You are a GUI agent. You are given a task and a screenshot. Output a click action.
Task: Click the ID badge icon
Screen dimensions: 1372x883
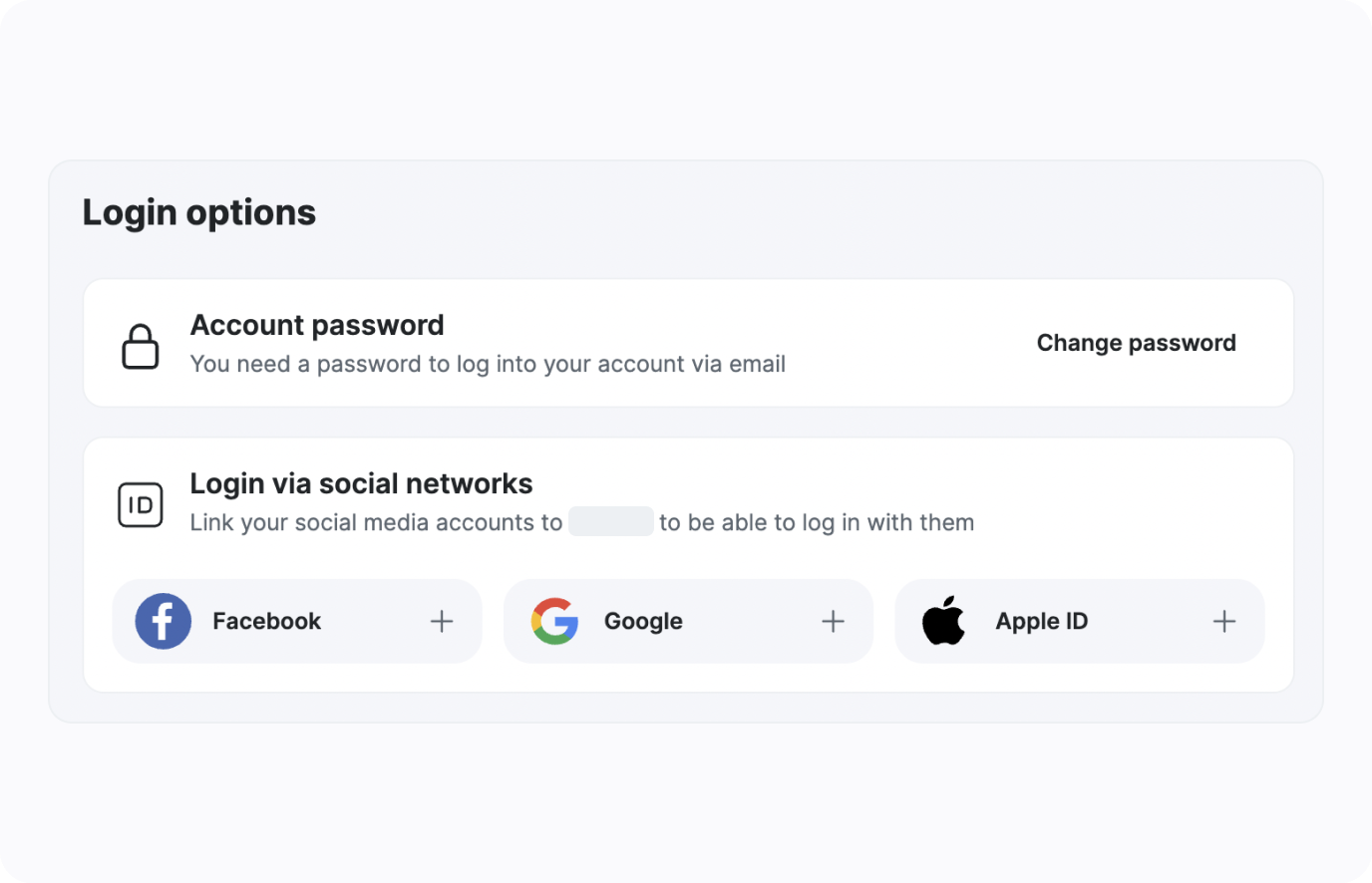[x=141, y=504]
